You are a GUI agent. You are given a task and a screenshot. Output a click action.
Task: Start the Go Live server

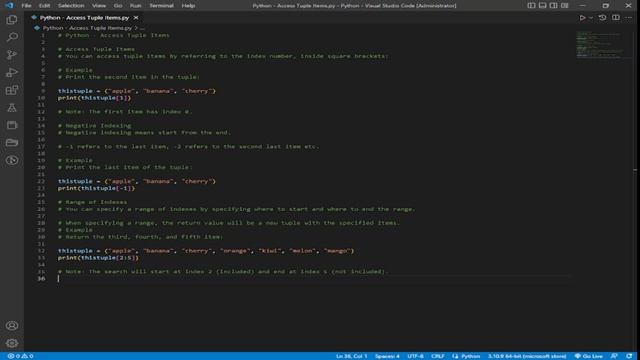[x=589, y=356]
